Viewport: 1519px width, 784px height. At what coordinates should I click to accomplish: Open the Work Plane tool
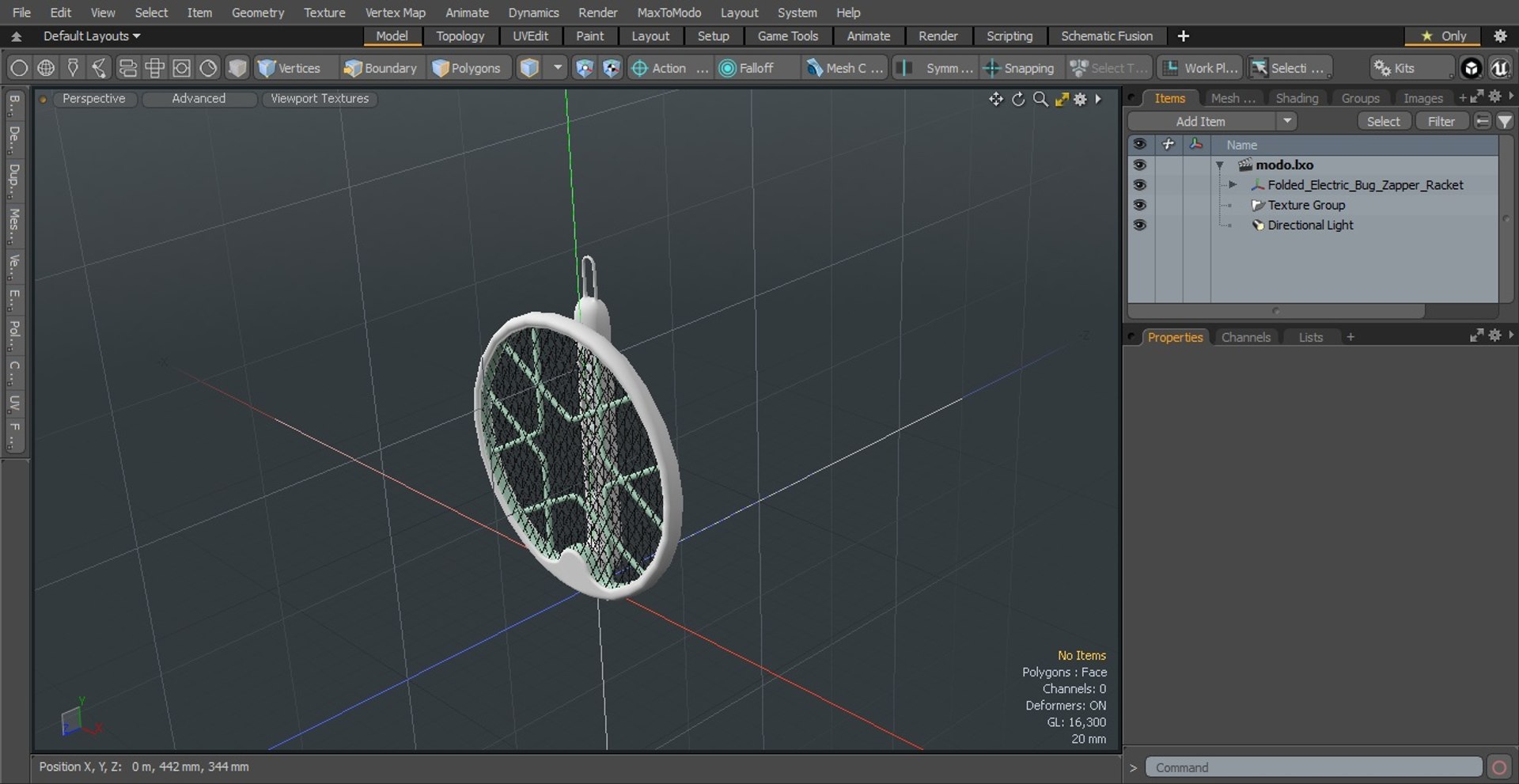click(x=1199, y=68)
